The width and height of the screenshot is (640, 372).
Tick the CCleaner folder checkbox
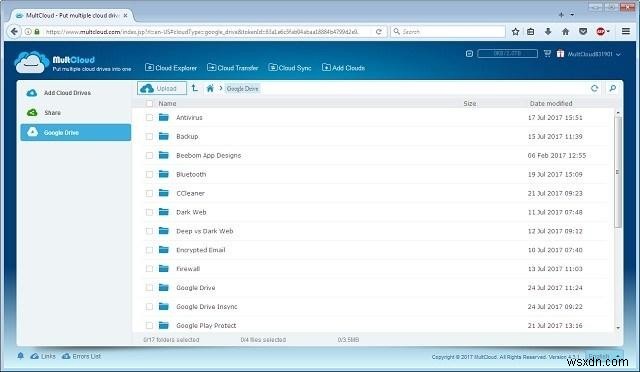click(149, 193)
